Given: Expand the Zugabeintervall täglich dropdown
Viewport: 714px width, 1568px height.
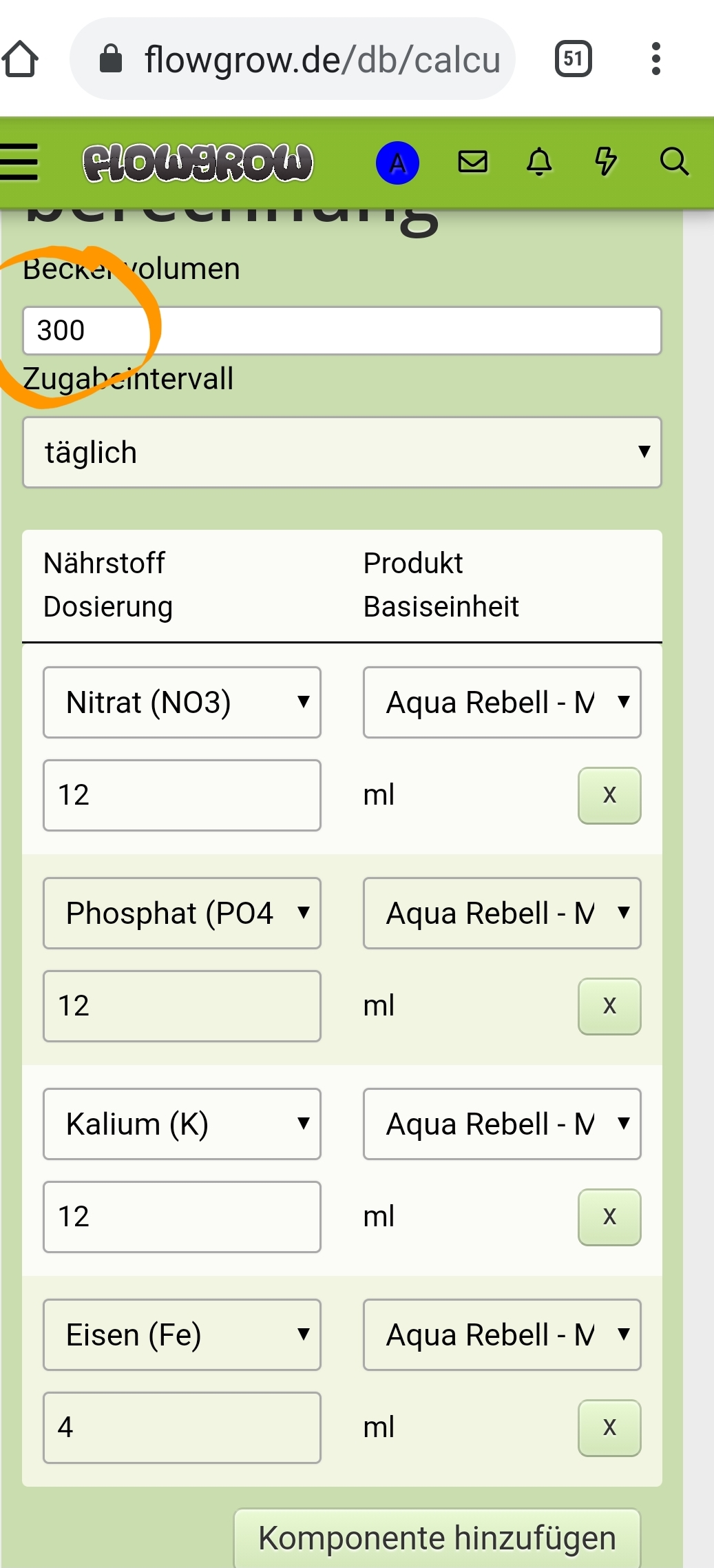Looking at the screenshot, I should click(342, 453).
